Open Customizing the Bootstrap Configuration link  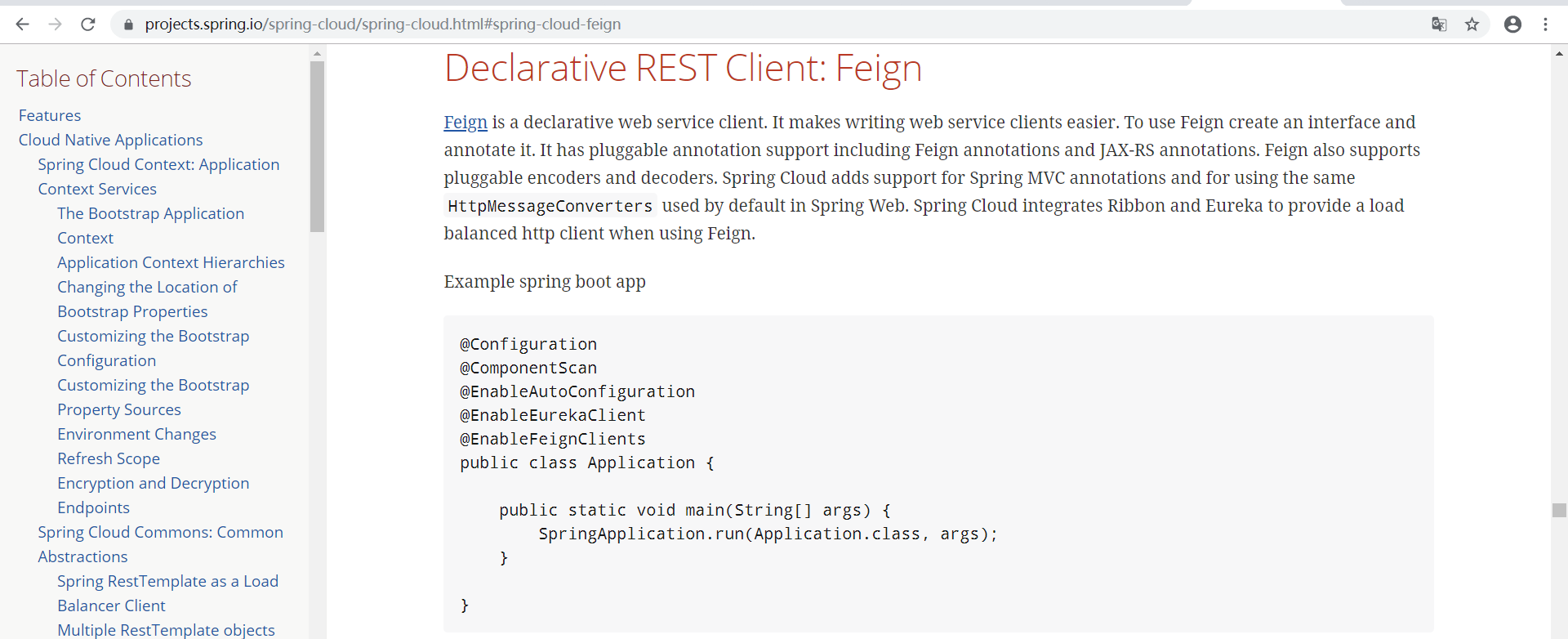(153, 348)
